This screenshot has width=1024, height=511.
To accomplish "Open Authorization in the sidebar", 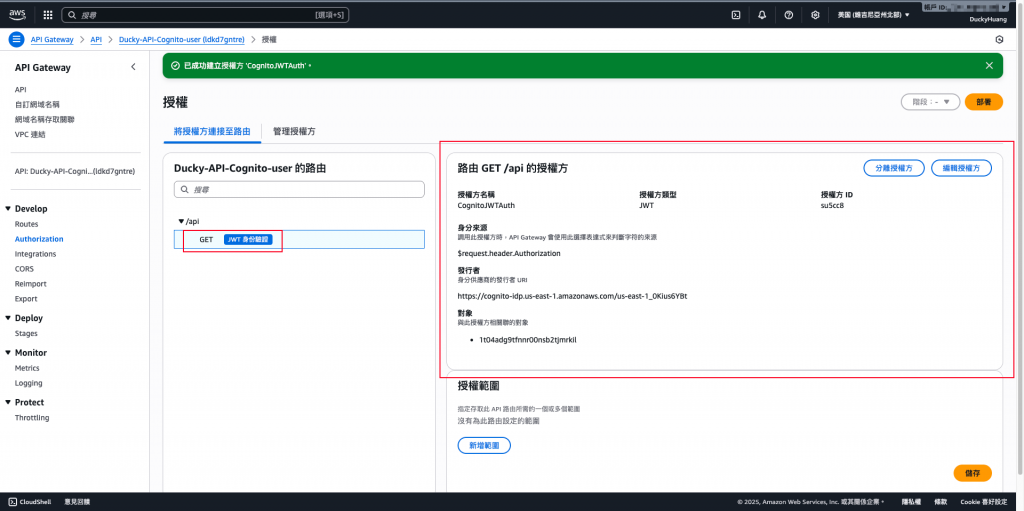I will tap(39, 239).
